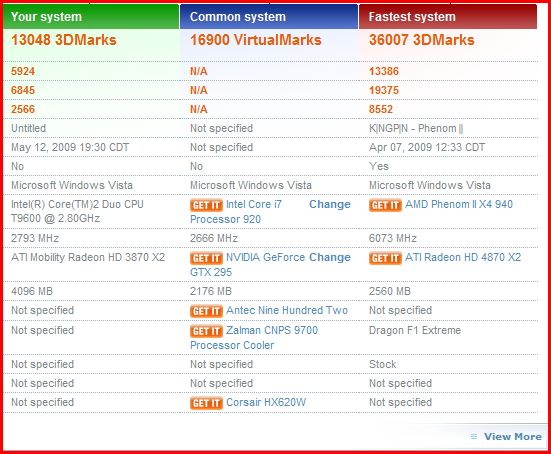Open Corsair HX620W link
551x454 pixels.
pyautogui.click(x=266, y=402)
